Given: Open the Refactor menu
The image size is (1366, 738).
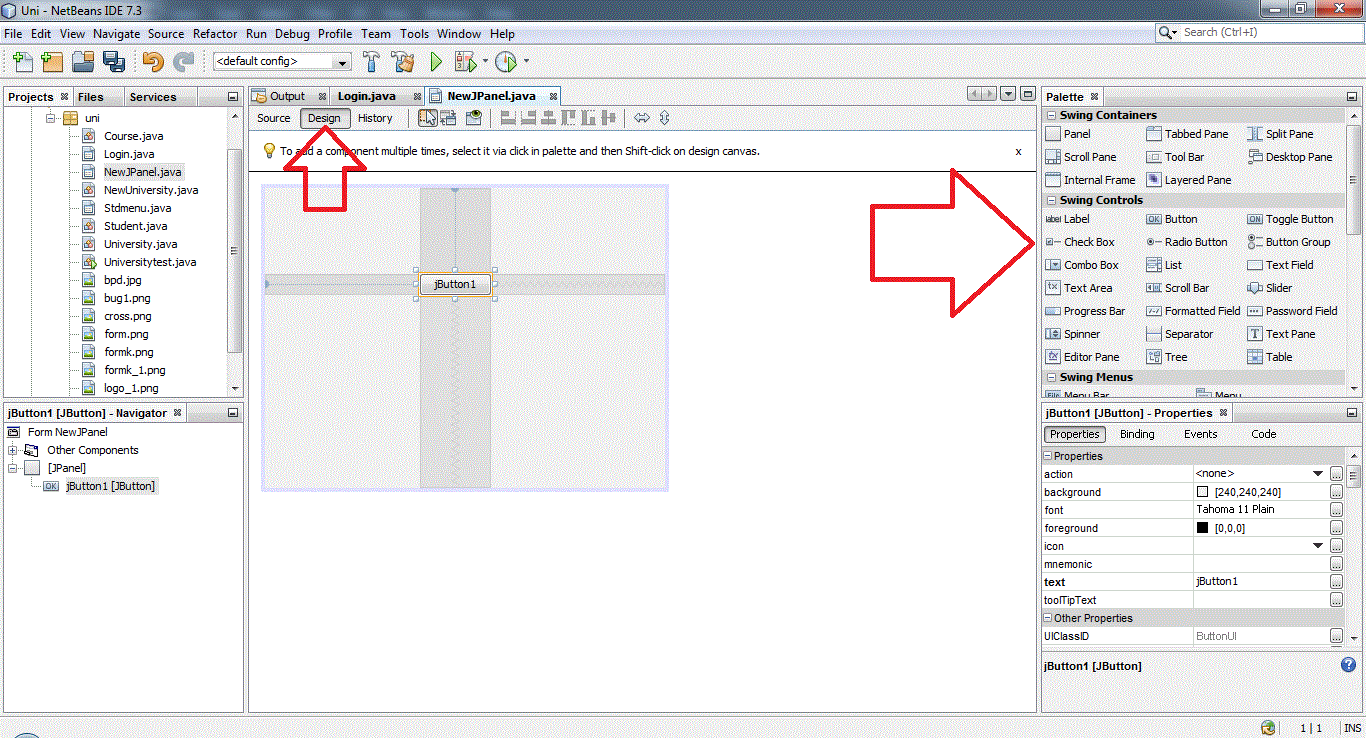Looking at the screenshot, I should [x=215, y=33].
